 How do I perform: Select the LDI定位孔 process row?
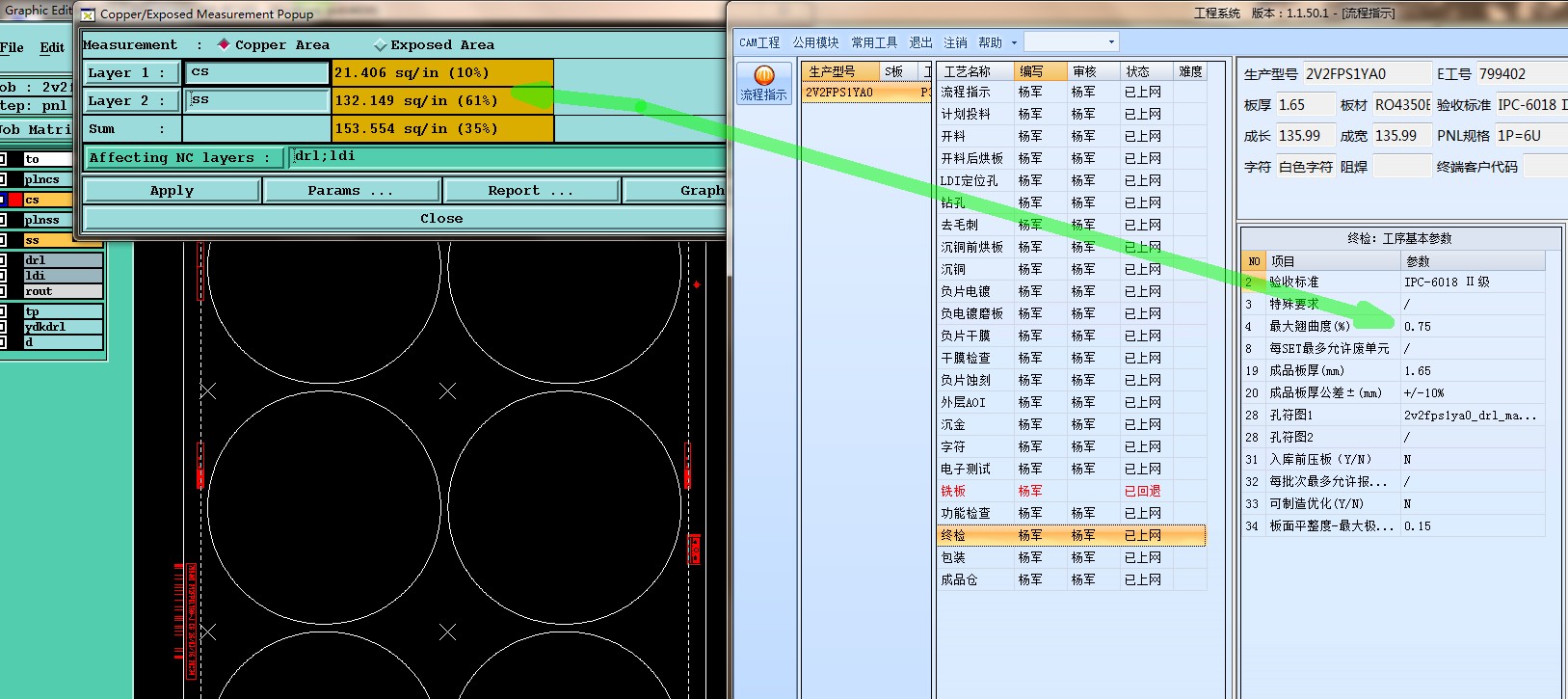coord(1071,180)
